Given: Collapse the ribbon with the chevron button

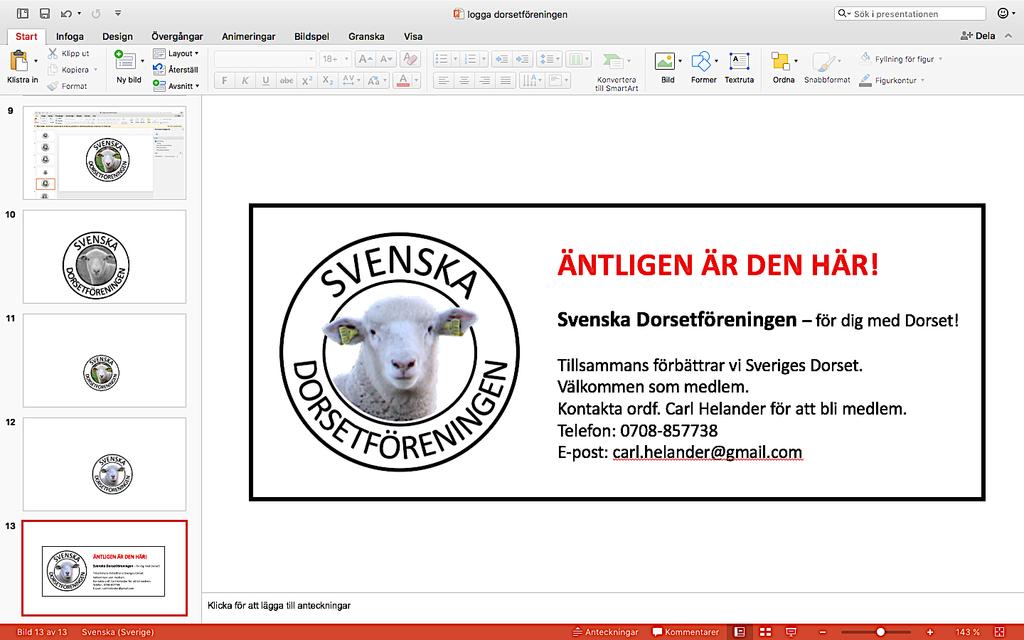Looking at the screenshot, I should [x=1009, y=36].
